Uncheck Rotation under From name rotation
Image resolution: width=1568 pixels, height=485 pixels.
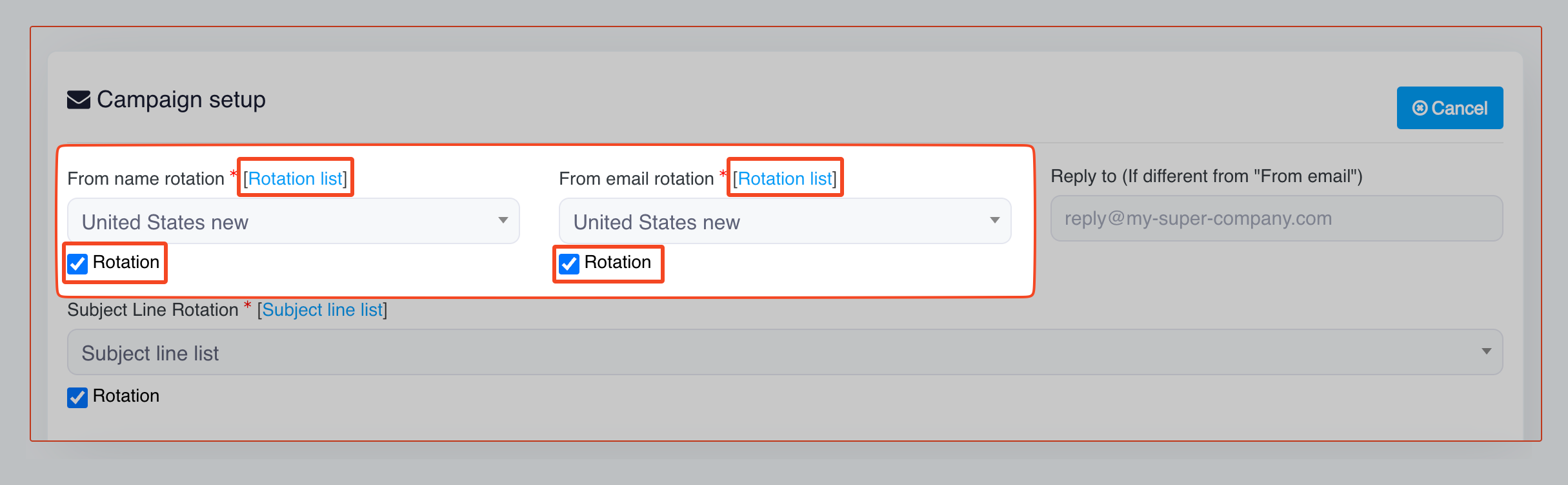pos(77,263)
